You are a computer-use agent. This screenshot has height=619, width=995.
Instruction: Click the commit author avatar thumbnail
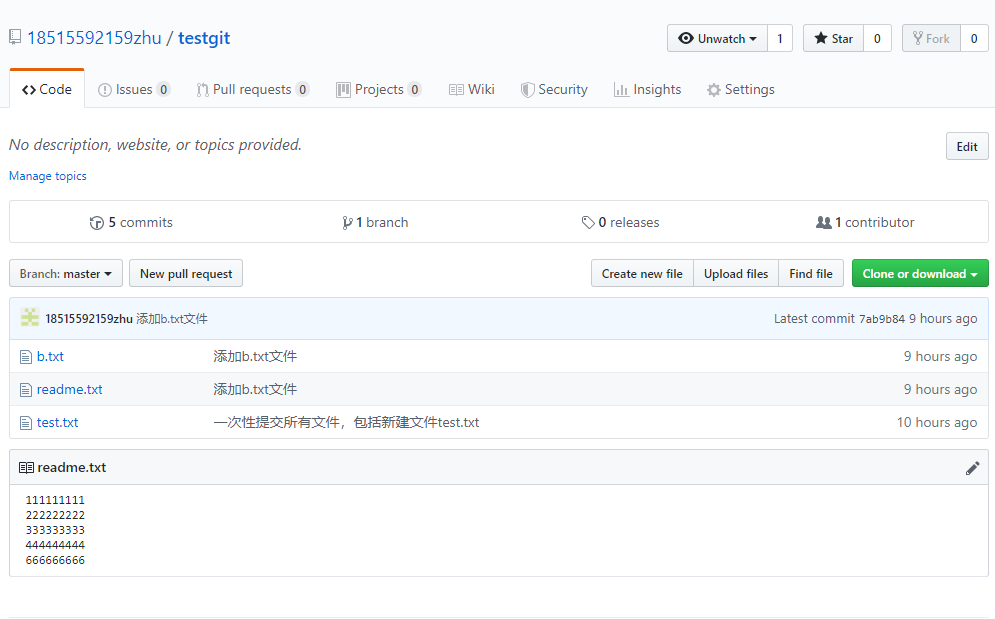click(30, 317)
